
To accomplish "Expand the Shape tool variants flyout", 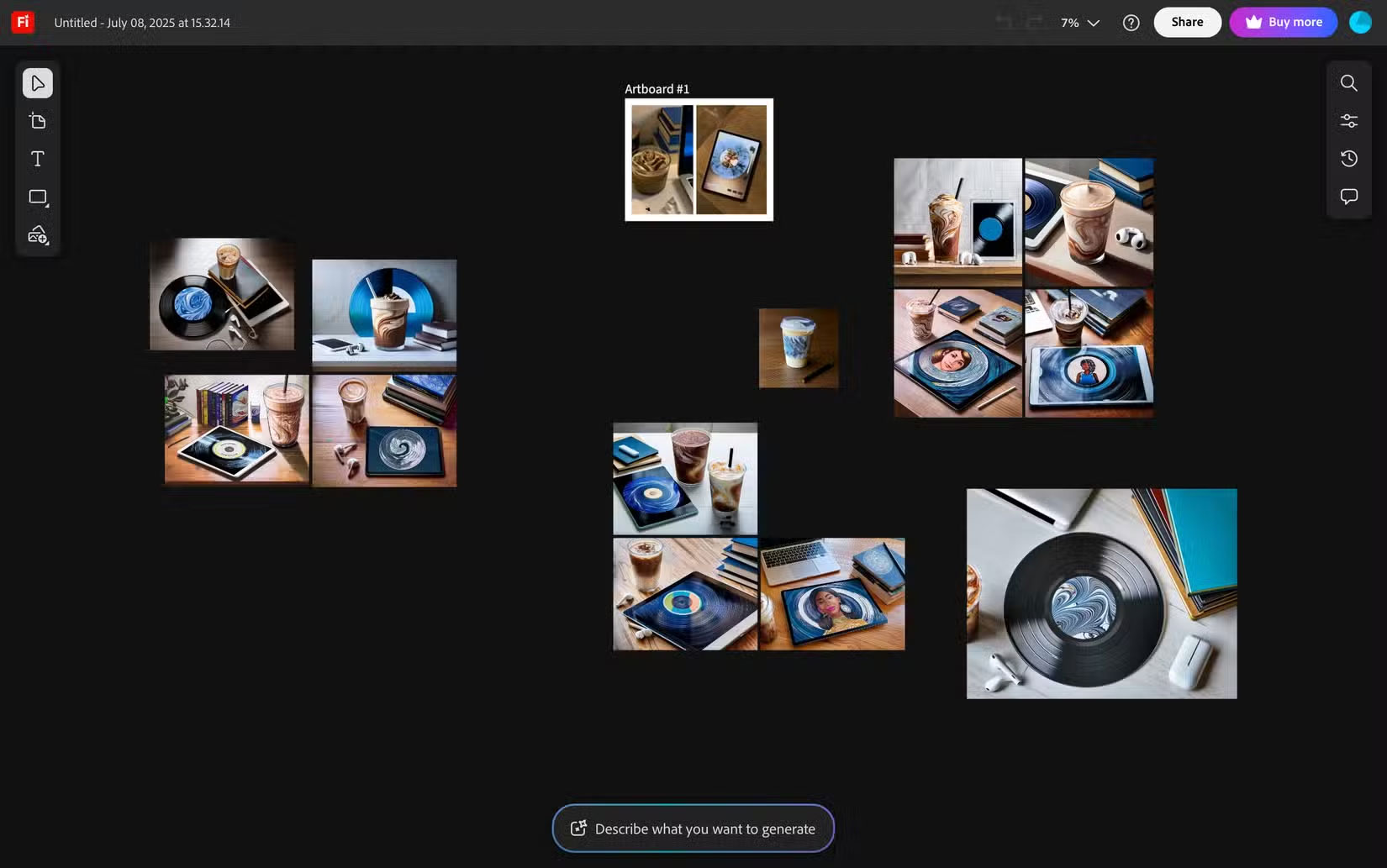I will click(x=47, y=205).
